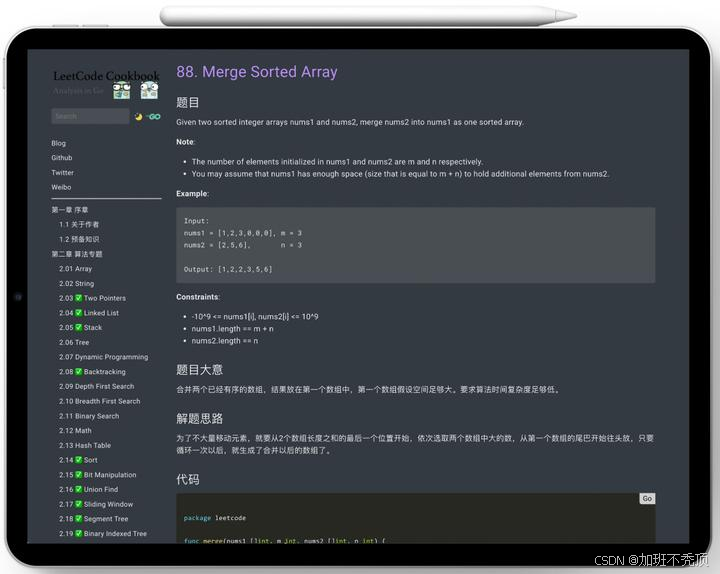Click 'nums2.length == n' constraint

(225, 341)
